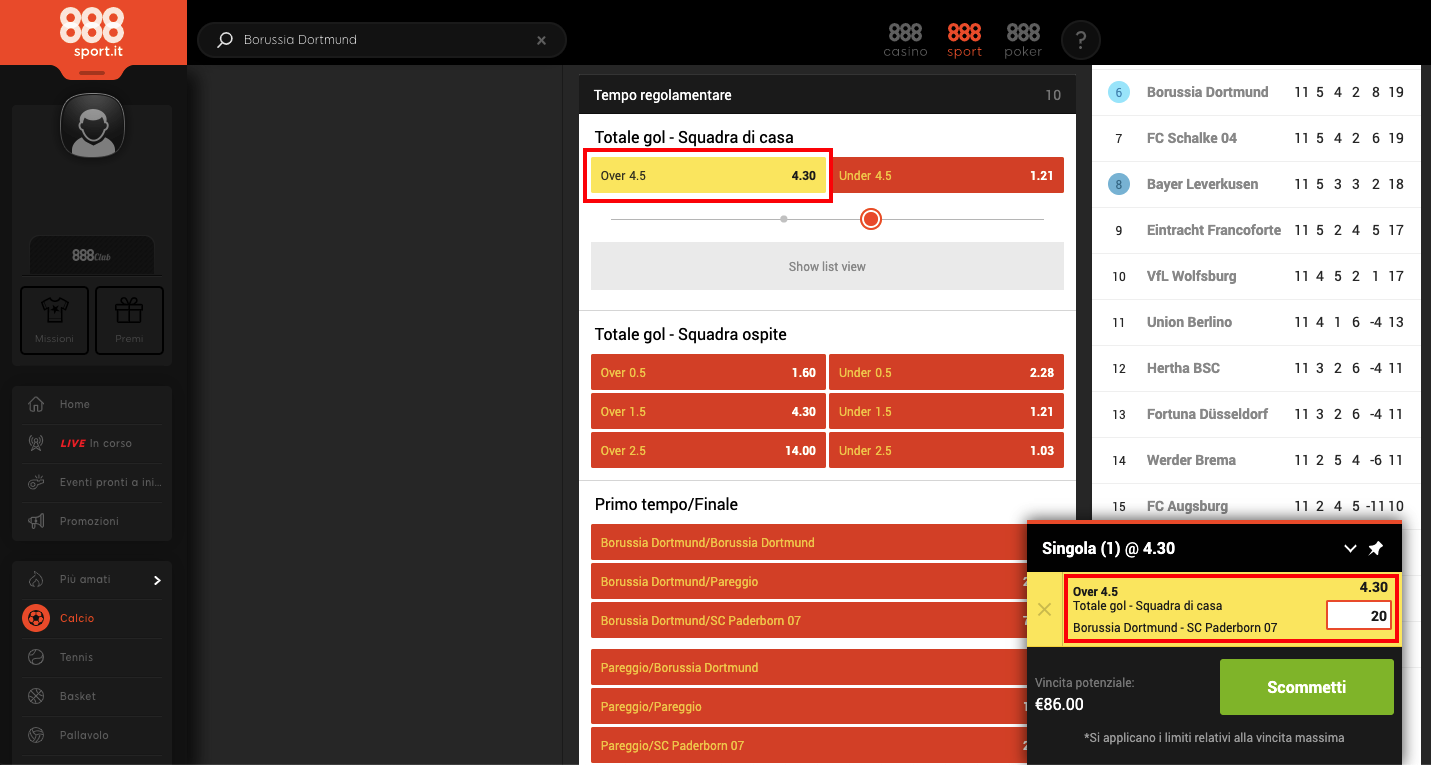Select Over 2.5 away goals at 14.00
This screenshot has height=765, width=1431.
click(708, 450)
